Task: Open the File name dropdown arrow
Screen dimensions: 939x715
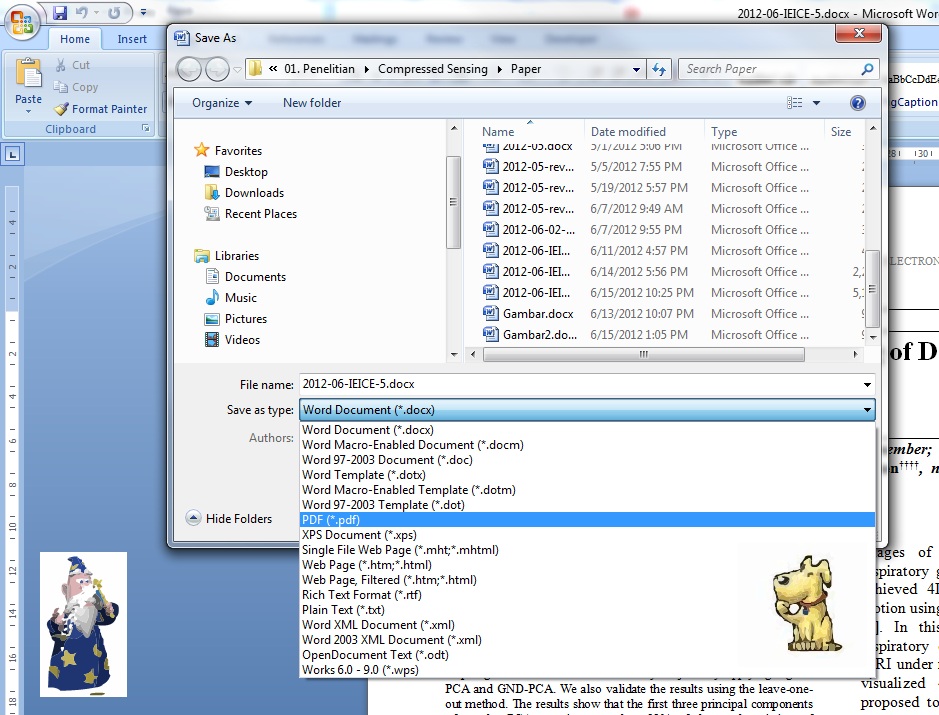Action: [x=867, y=384]
